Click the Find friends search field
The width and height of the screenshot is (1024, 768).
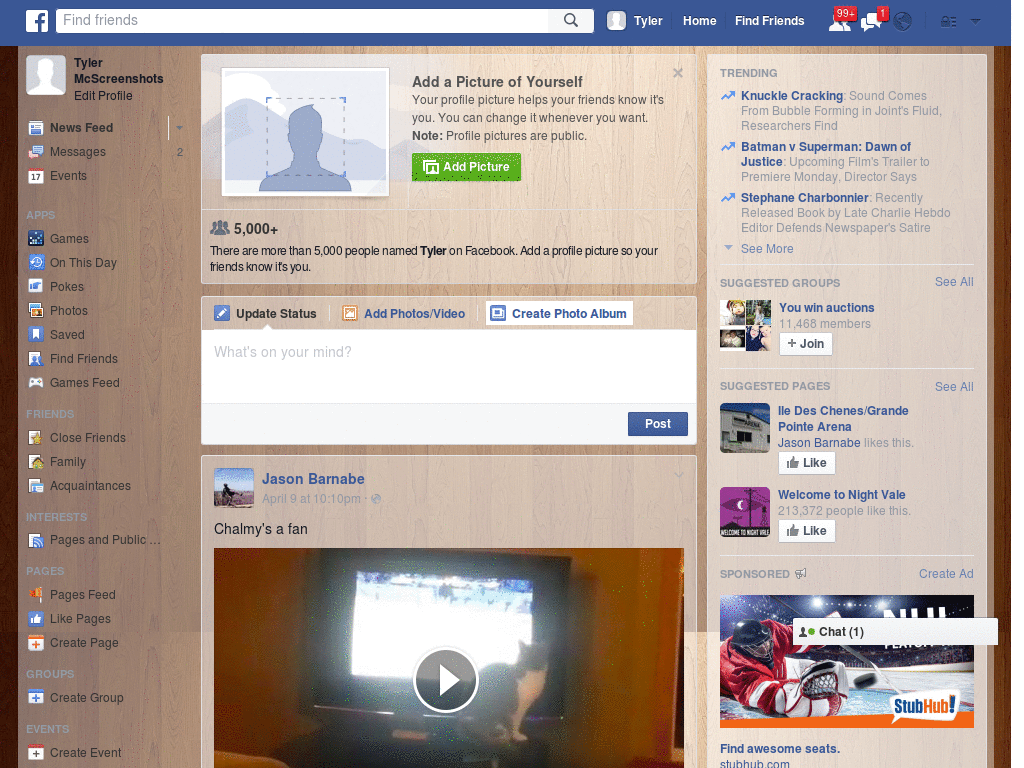(x=304, y=20)
